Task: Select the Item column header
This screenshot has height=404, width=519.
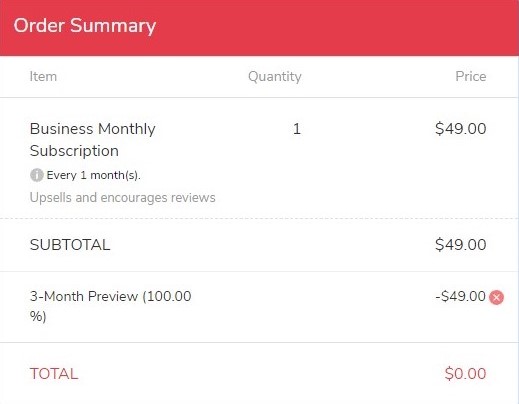Action: [43, 76]
